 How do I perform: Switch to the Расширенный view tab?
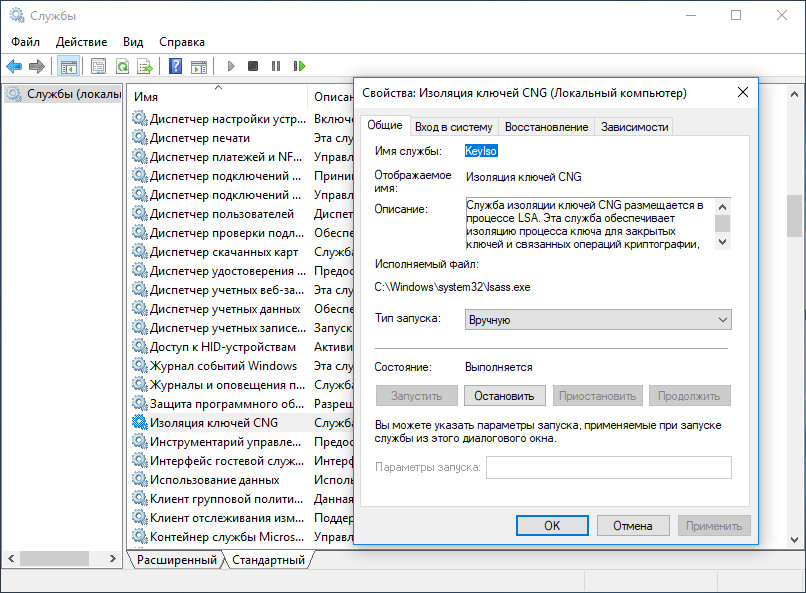point(177,561)
